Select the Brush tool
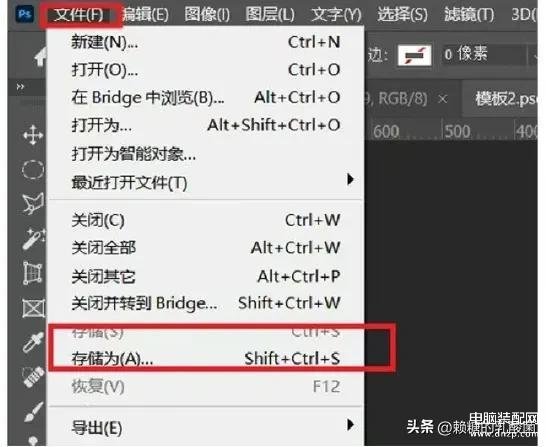This screenshot has height=447, width=549. click(x=34, y=411)
